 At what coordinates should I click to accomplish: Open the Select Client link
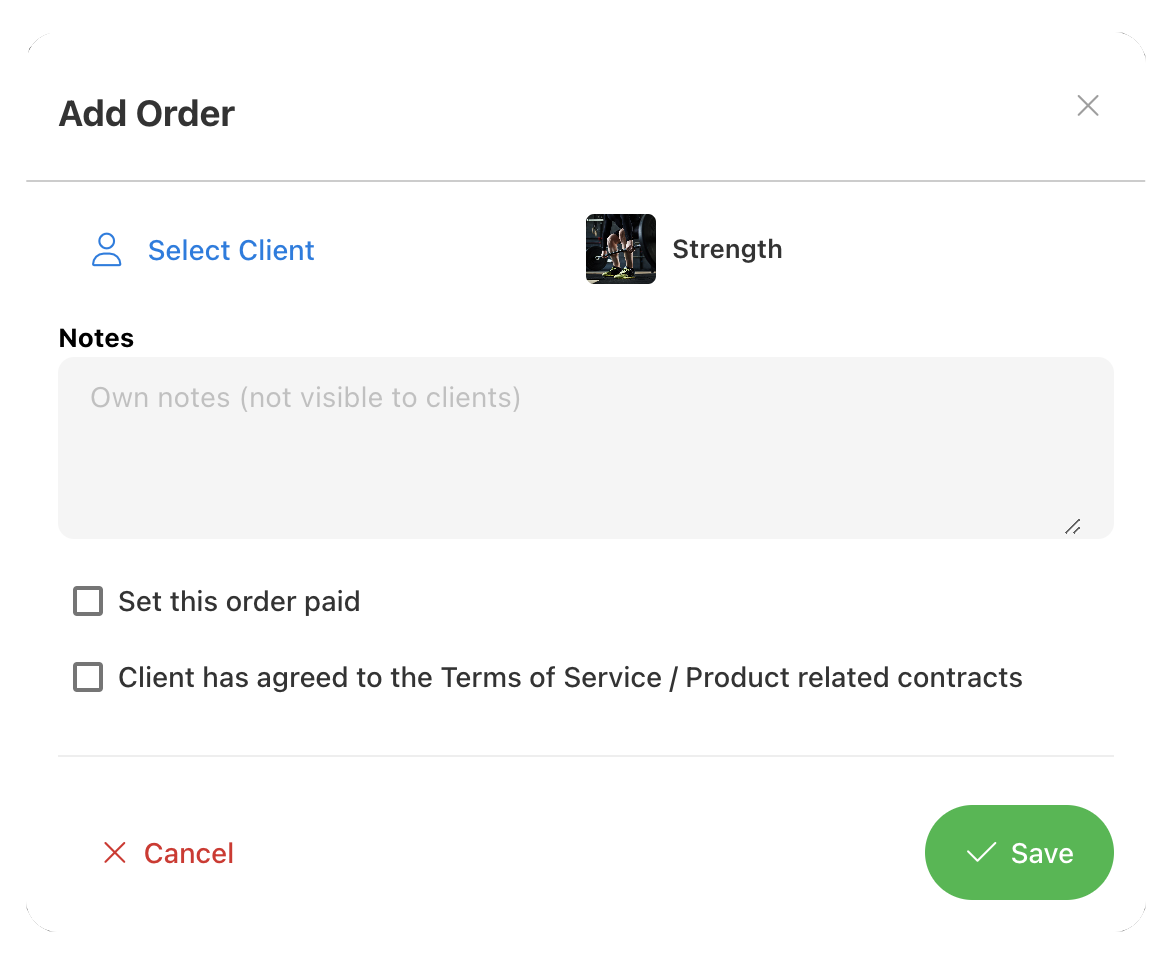tap(231, 250)
